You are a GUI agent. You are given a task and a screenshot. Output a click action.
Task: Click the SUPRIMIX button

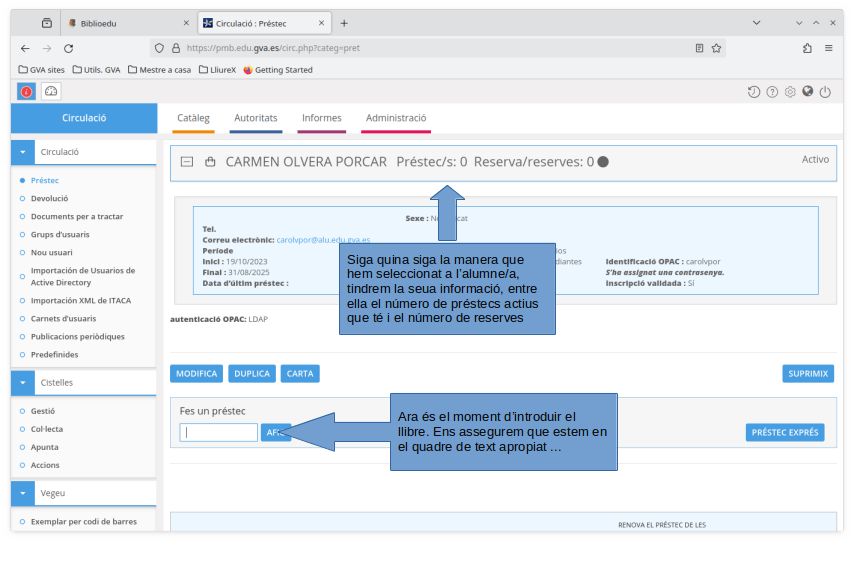[x=808, y=374]
